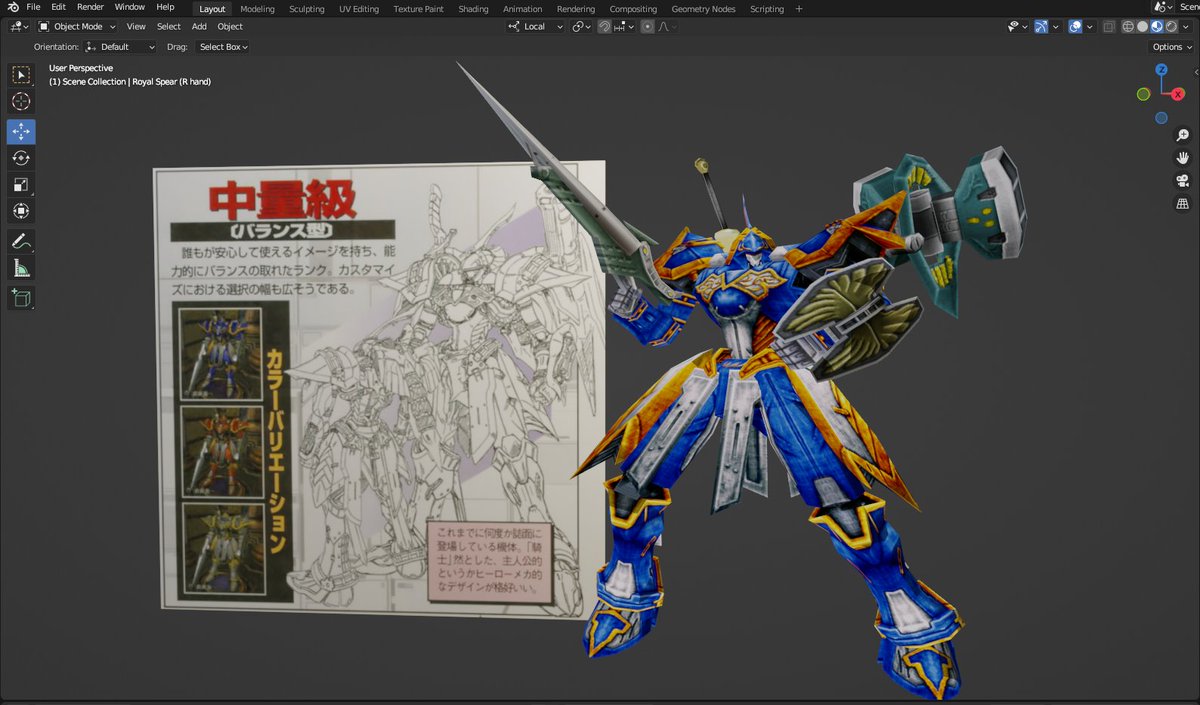
Task: Open the viewport Object menu
Action: click(230, 27)
